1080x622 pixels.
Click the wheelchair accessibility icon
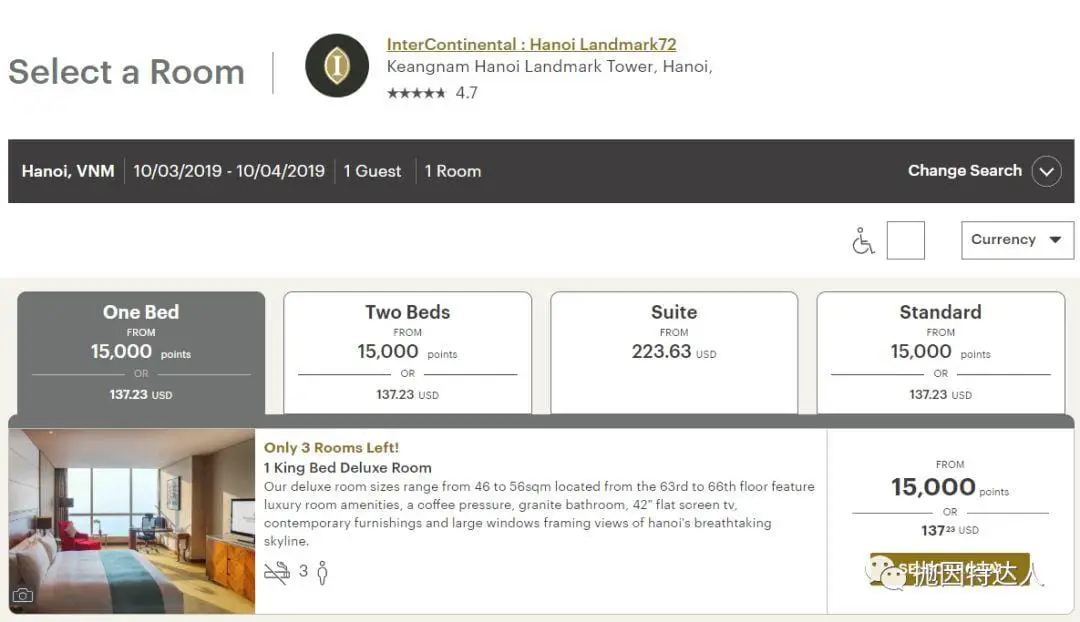pyautogui.click(x=862, y=240)
